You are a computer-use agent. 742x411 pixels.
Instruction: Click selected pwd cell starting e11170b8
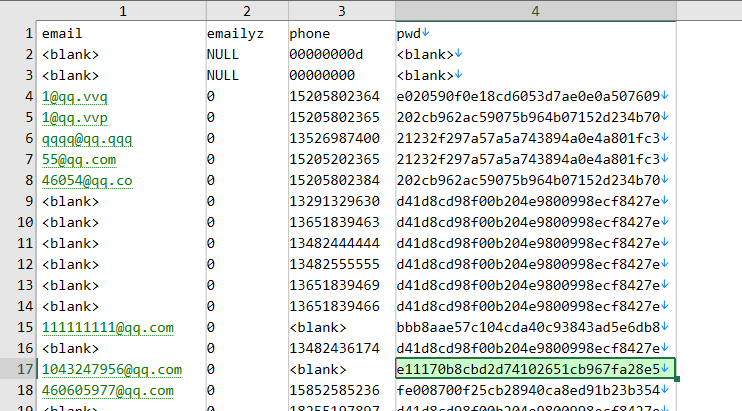(x=535, y=369)
